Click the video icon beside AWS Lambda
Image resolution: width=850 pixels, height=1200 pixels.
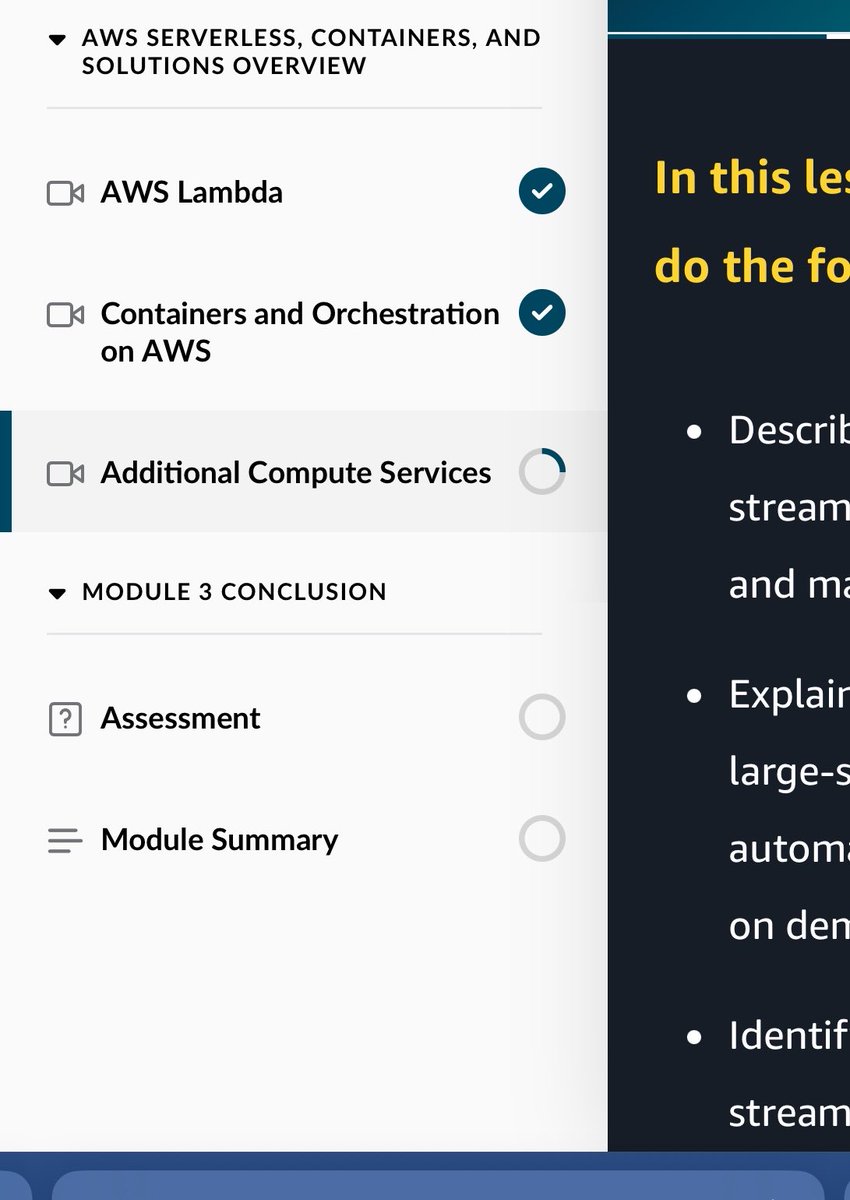pos(65,193)
